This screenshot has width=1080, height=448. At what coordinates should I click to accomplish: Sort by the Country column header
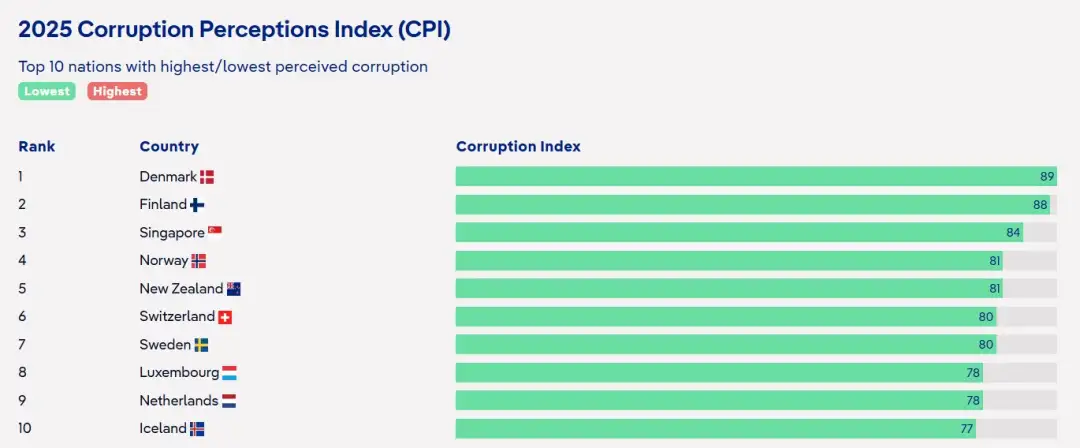pyautogui.click(x=169, y=147)
